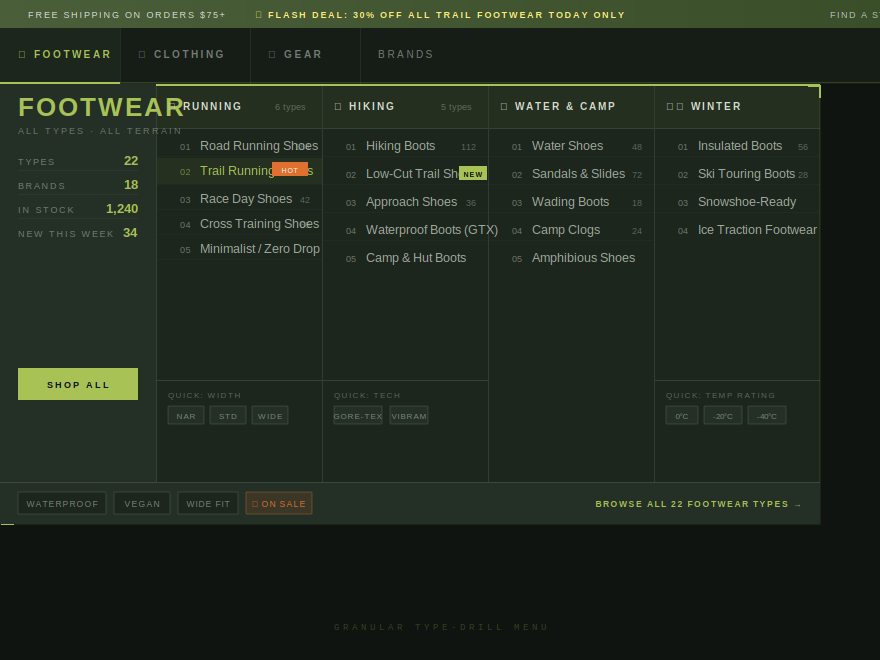Screen dimensions: 880x660
Task: Click the Water & Camp header icon
Action: pos(504,107)
